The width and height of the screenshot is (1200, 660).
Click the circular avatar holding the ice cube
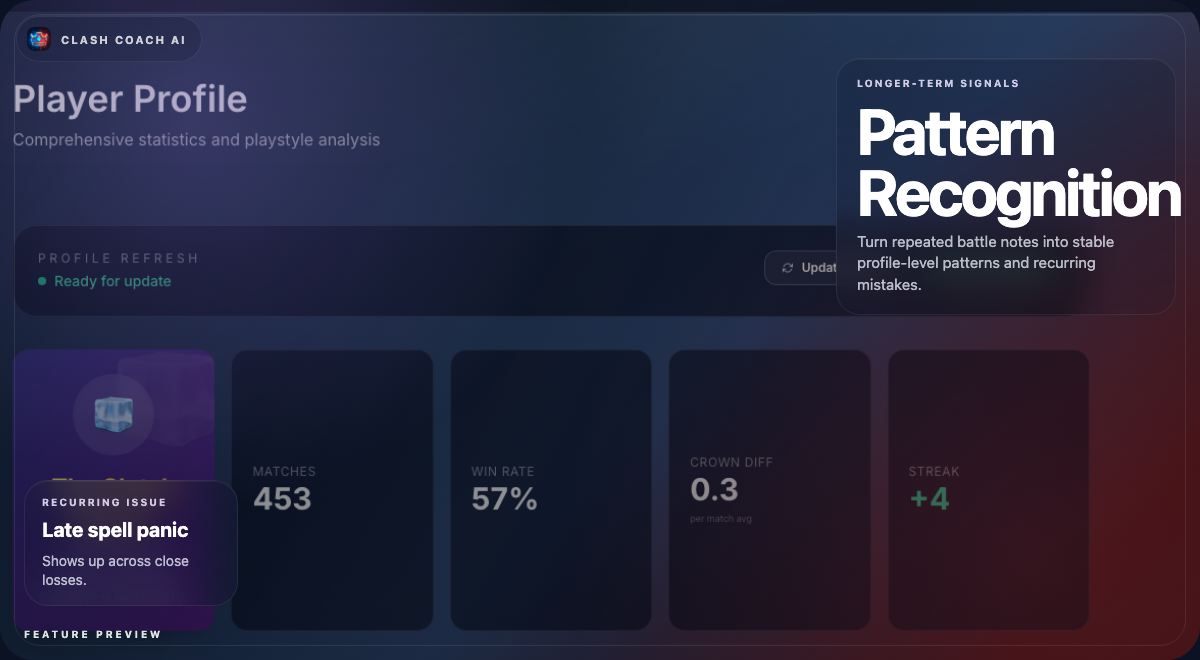[x=114, y=413]
